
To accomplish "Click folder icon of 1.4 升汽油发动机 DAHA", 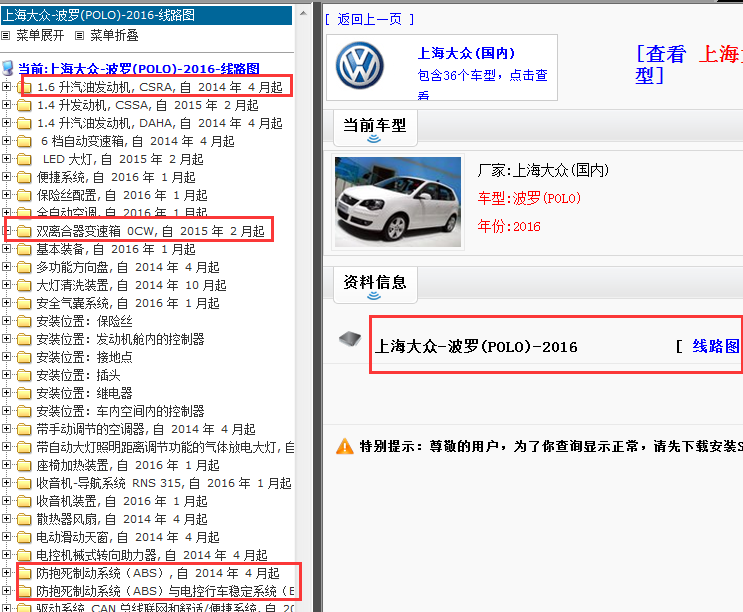I will [24, 123].
